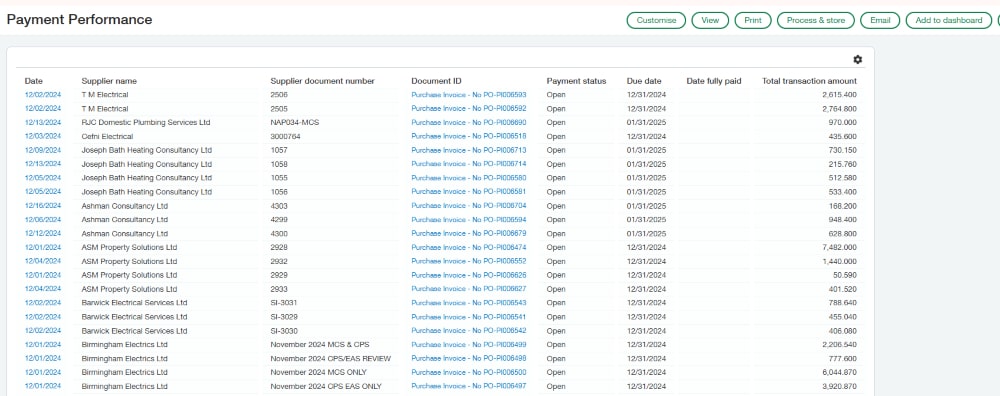This screenshot has height=396, width=1000.
Task: Click the Payment Performance page title
Action: [x=79, y=20]
